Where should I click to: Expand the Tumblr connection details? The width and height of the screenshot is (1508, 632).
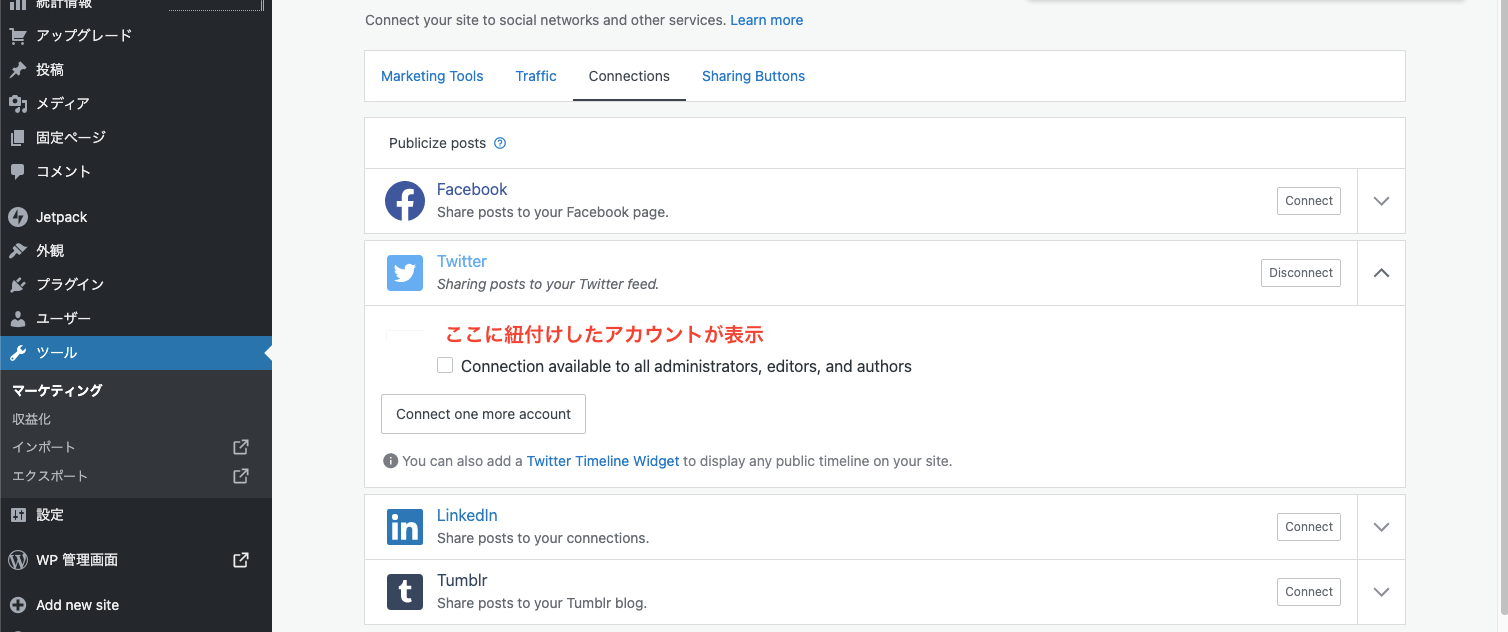pos(1382,592)
